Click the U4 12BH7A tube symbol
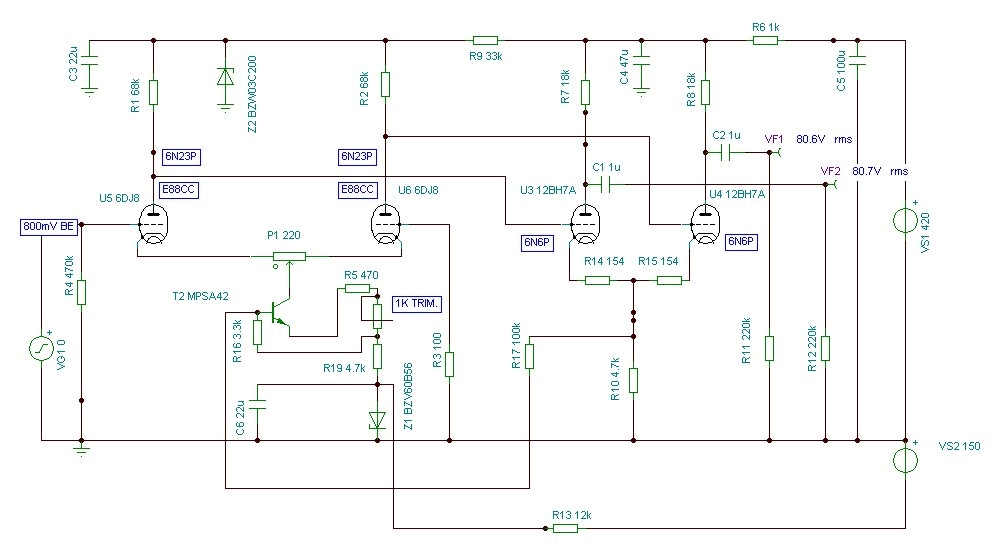Viewport: 1001px width, 553px height. pos(705,225)
